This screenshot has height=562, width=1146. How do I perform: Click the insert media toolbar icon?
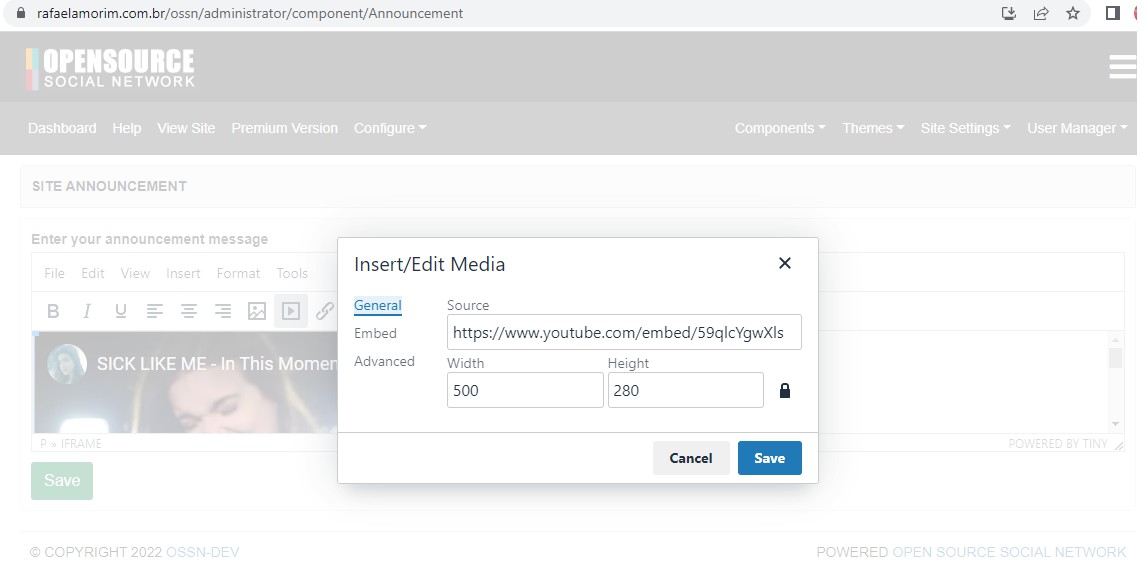(291, 311)
